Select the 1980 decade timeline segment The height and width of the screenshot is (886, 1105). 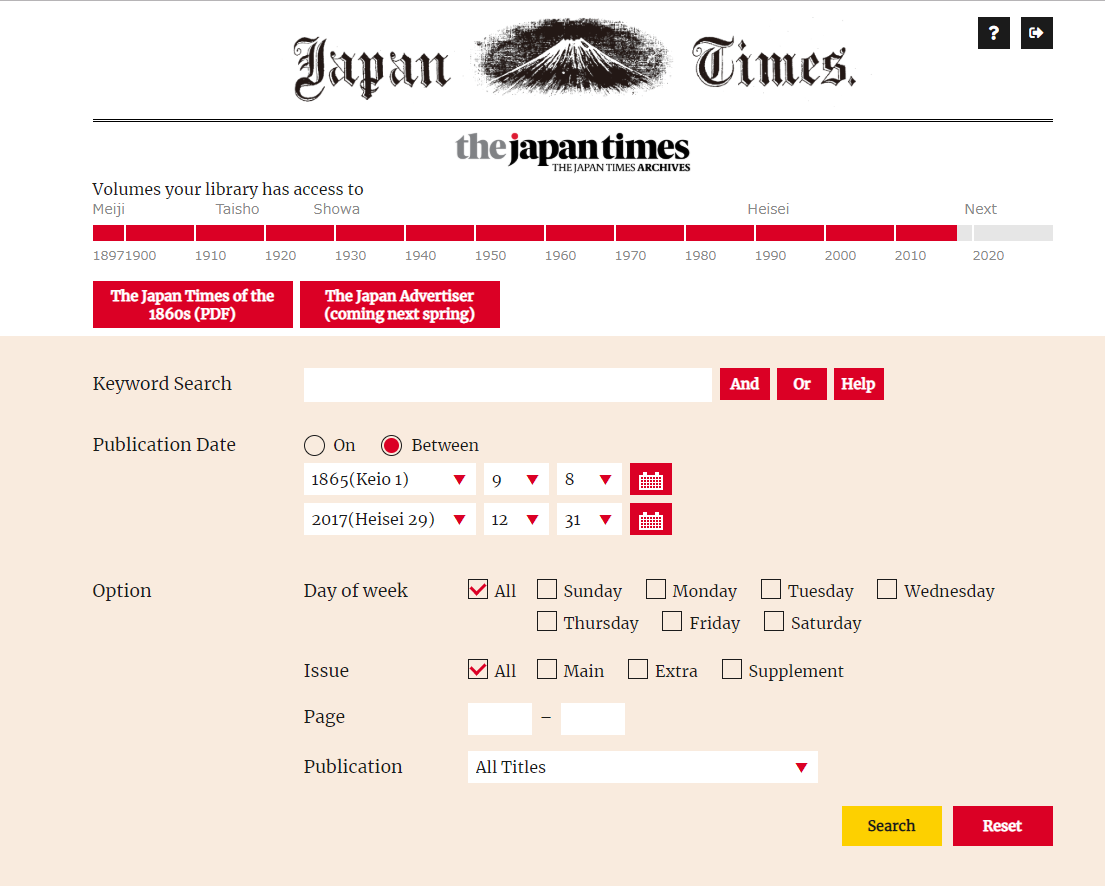coord(720,233)
